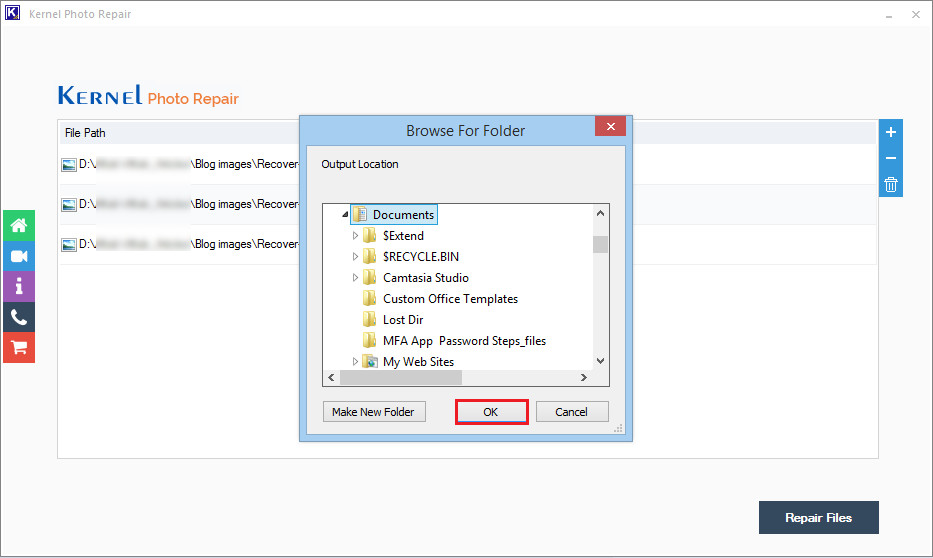Click the trash delete-all icon
Image resolution: width=933 pixels, height=558 pixels.
[891, 184]
